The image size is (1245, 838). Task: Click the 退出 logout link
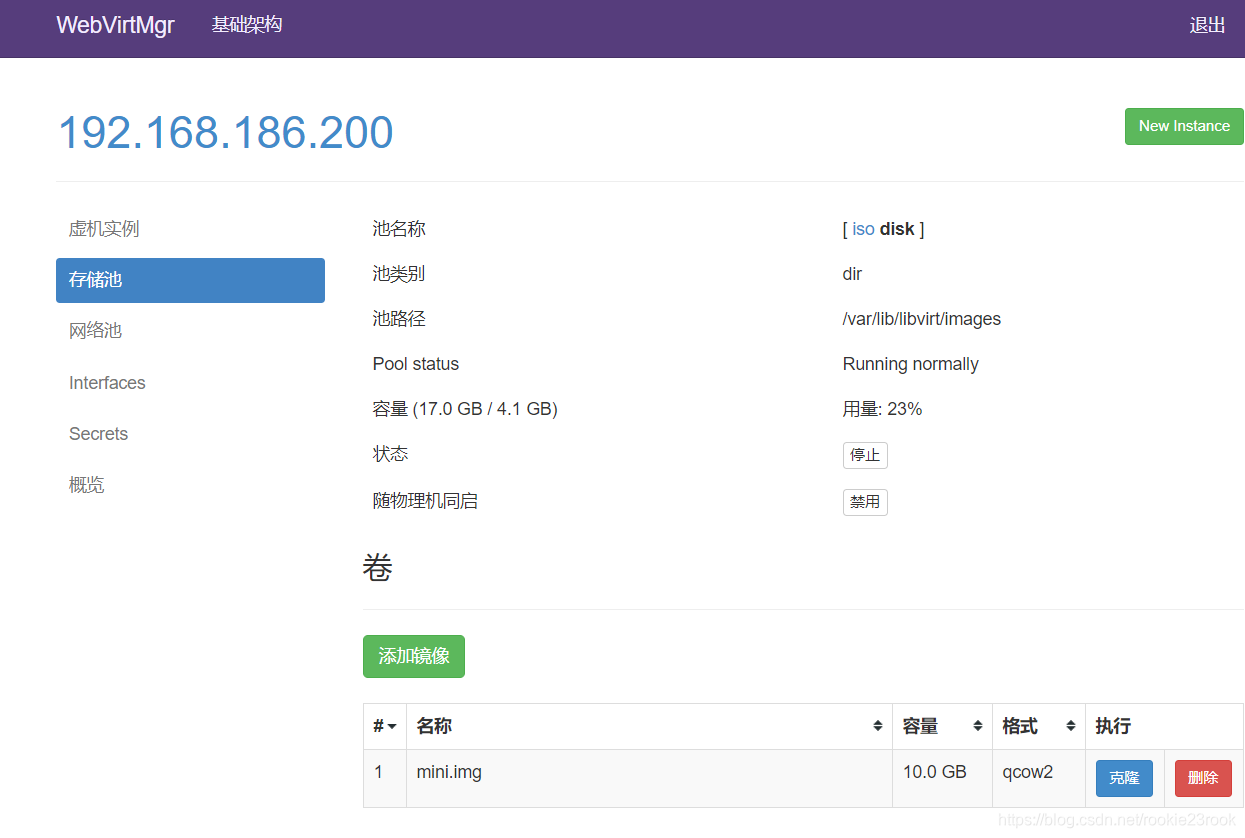coord(1207,25)
